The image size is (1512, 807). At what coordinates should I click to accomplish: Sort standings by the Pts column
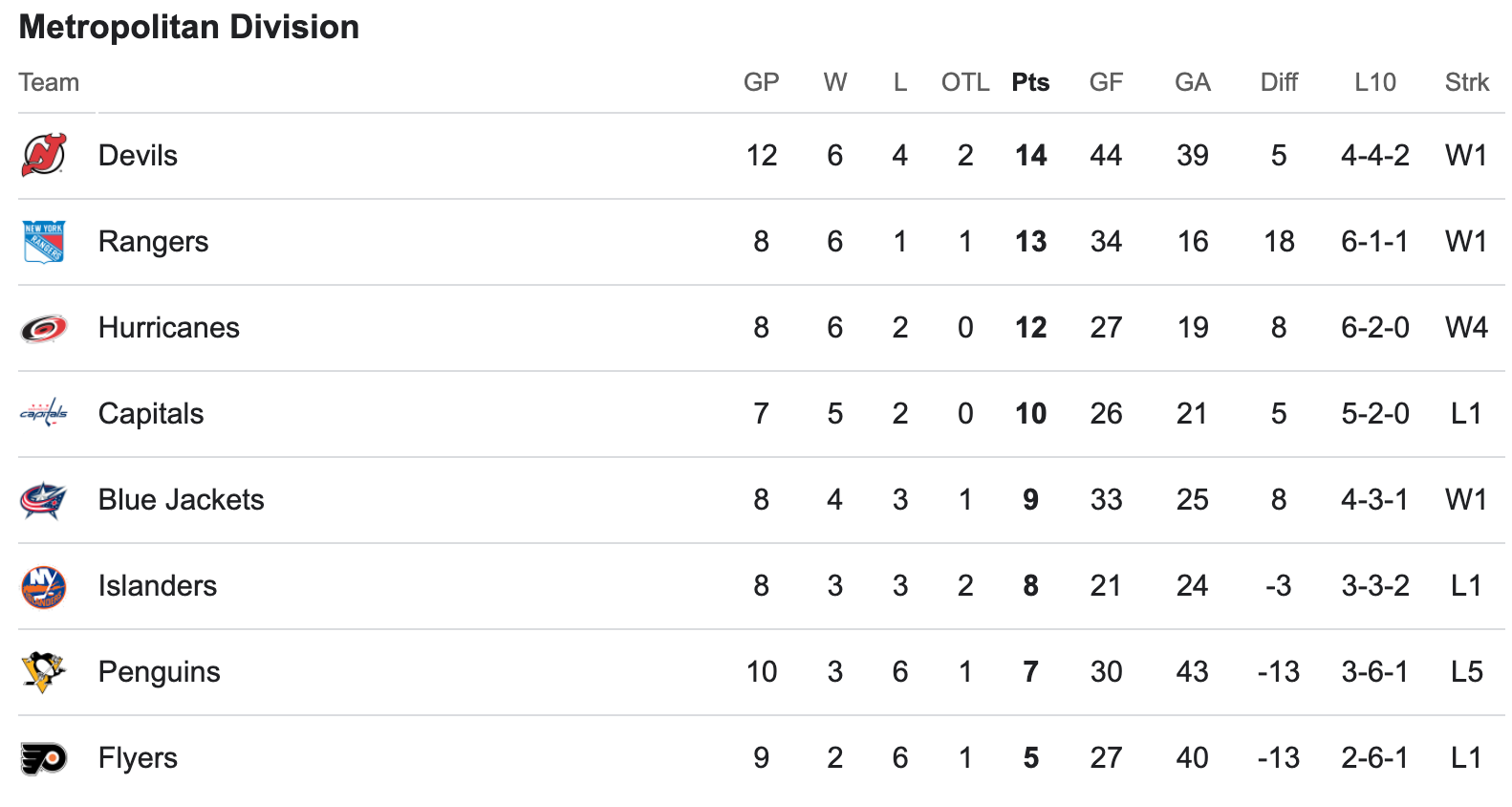(x=1030, y=82)
